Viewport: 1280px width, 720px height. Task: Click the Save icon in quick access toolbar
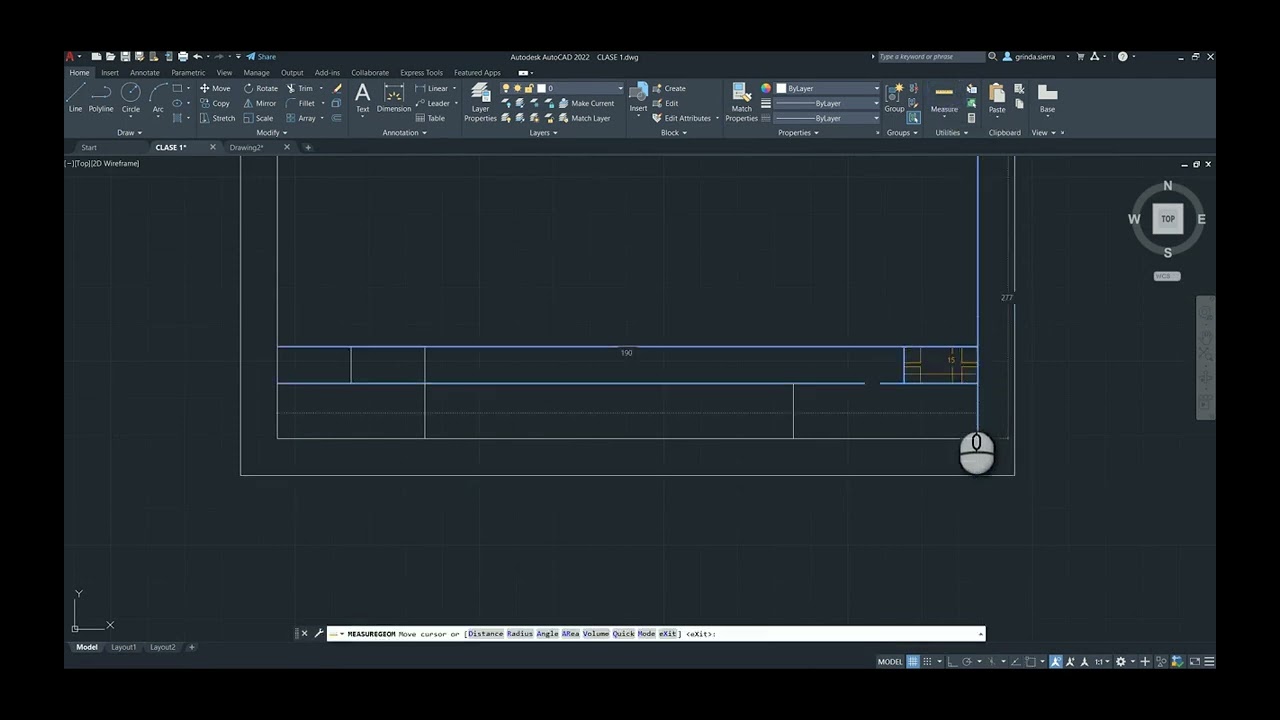[125, 57]
